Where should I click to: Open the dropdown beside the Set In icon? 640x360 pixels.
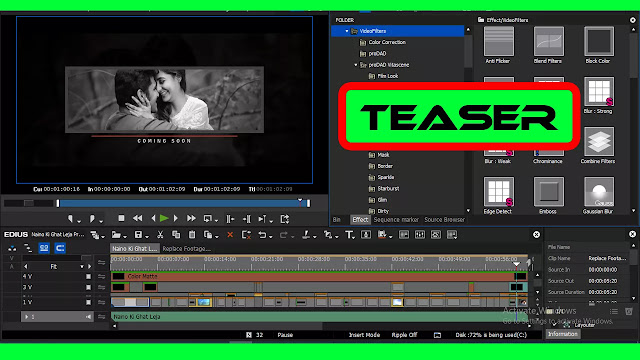tap(79, 221)
